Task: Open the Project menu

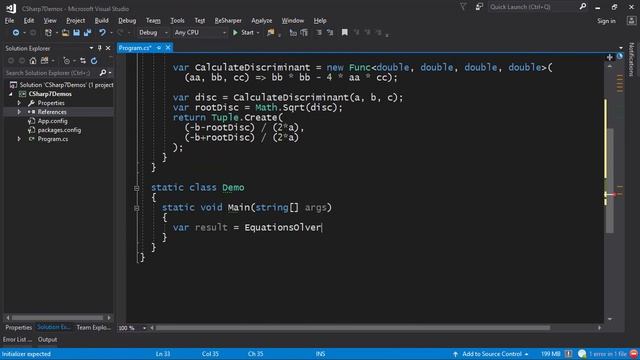Action: [76, 20]
